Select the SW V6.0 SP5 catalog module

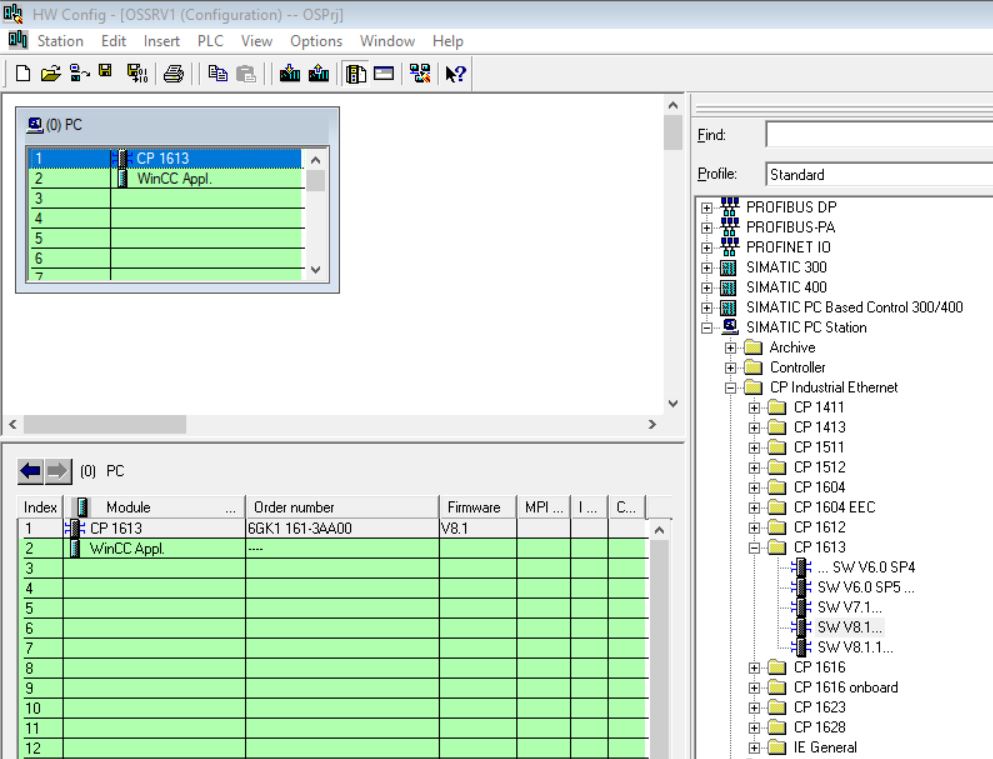pos(866,587)
